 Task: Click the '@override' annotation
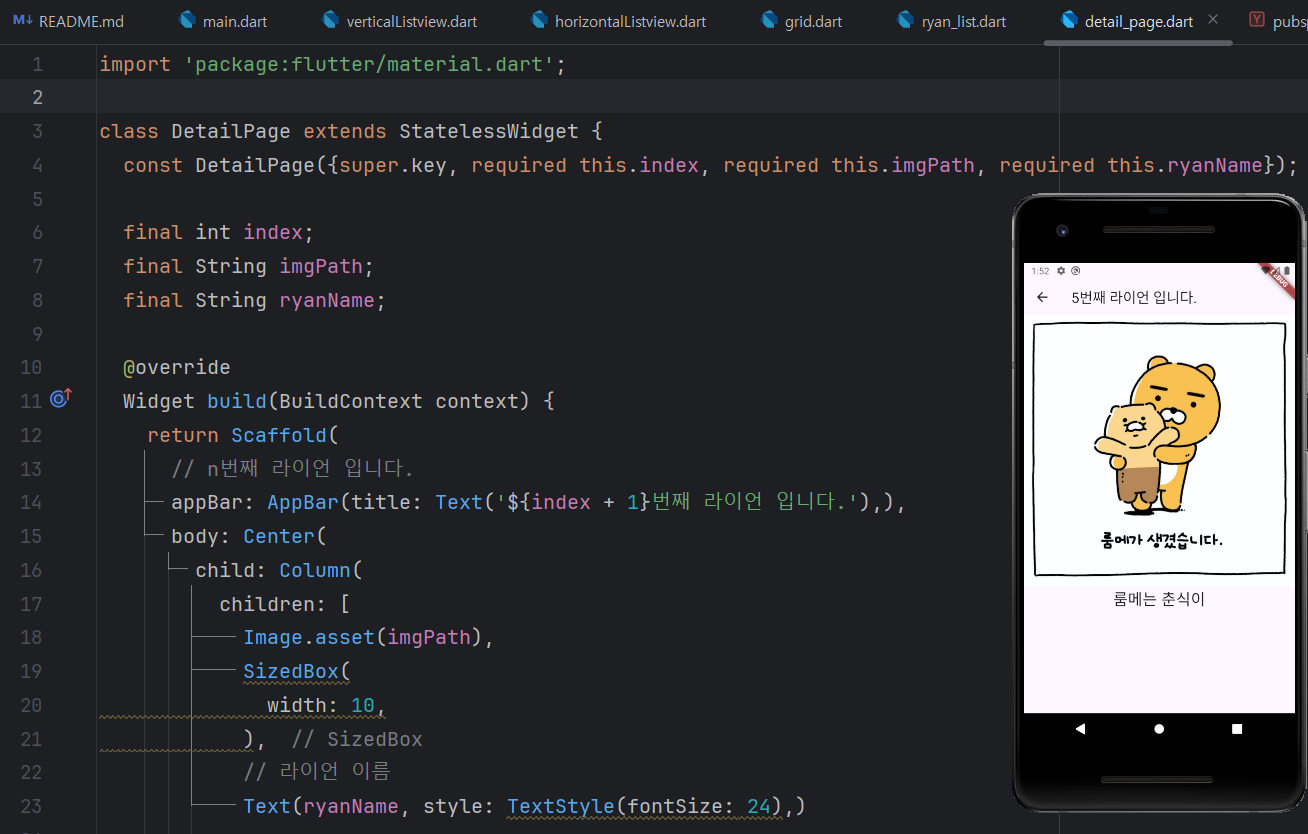point(177,367)
